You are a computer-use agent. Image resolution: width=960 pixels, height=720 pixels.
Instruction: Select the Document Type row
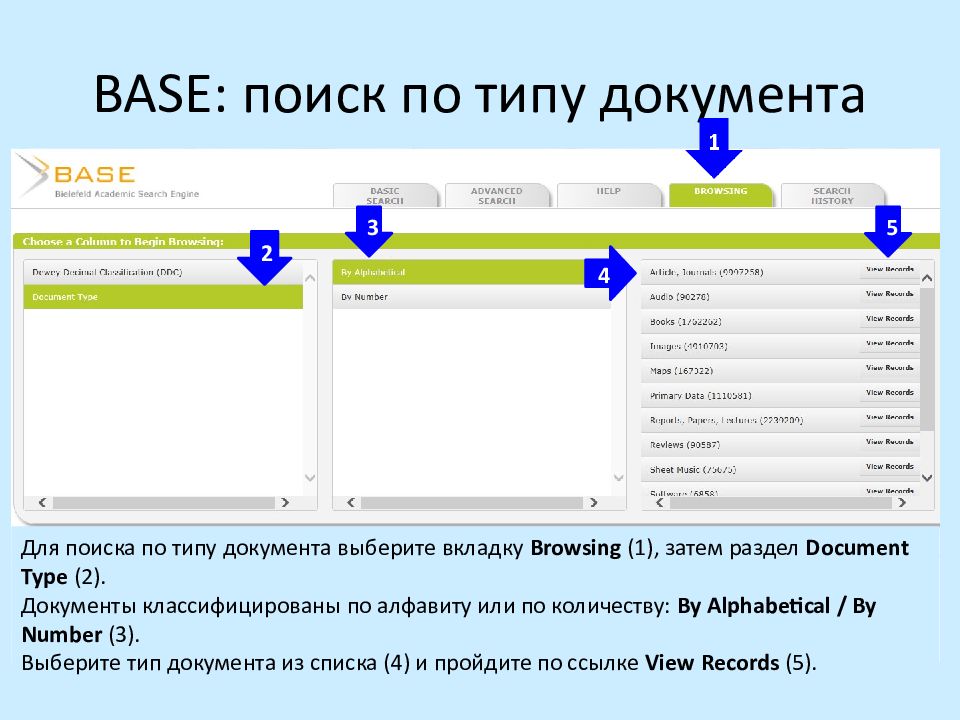coord(163,297)
